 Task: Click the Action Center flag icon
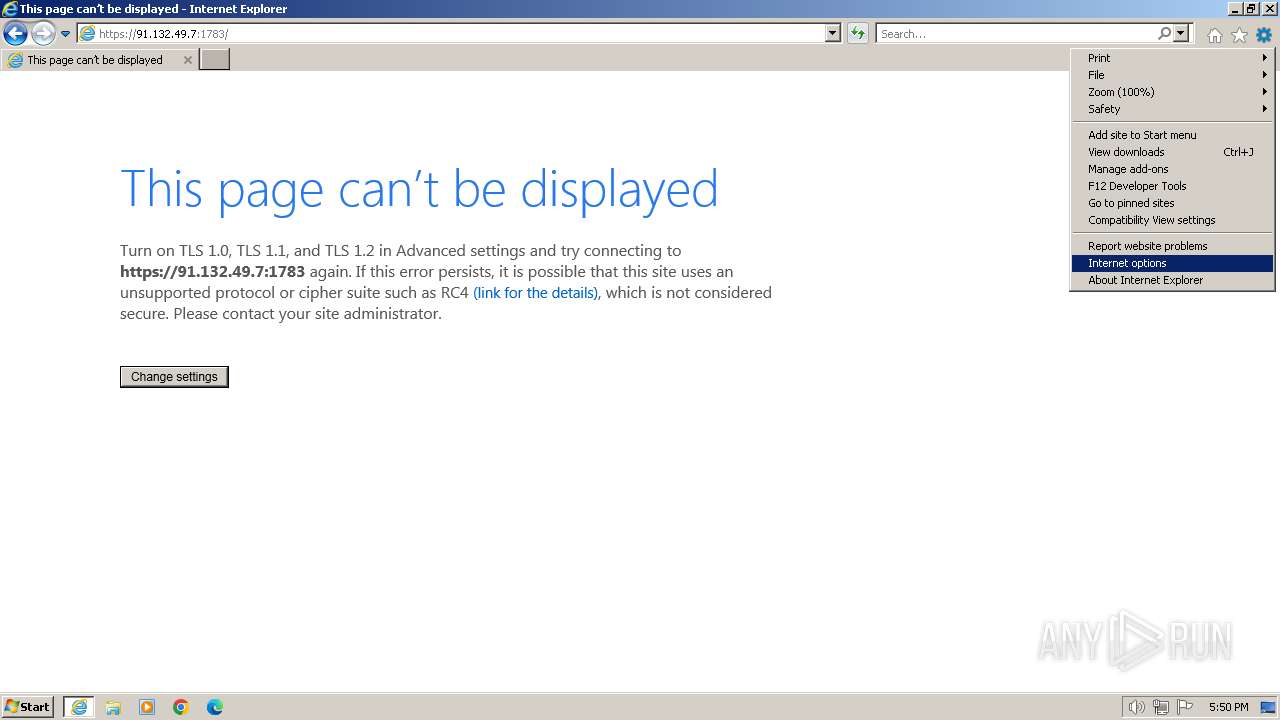1185,707
